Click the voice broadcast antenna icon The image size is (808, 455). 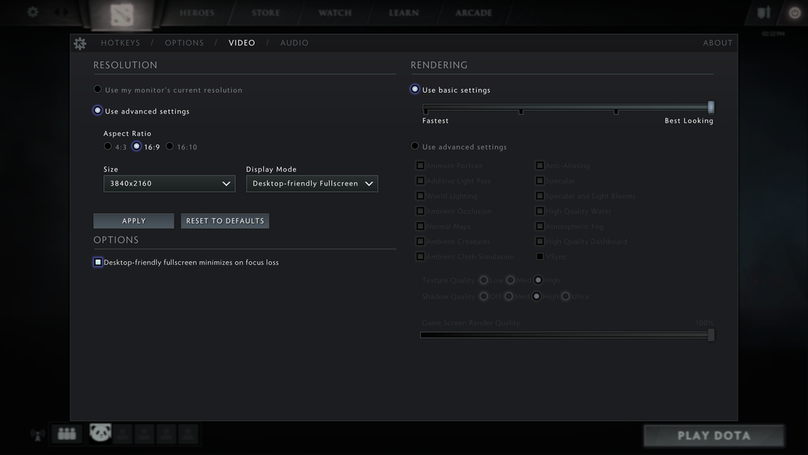[x=38, y=435]
